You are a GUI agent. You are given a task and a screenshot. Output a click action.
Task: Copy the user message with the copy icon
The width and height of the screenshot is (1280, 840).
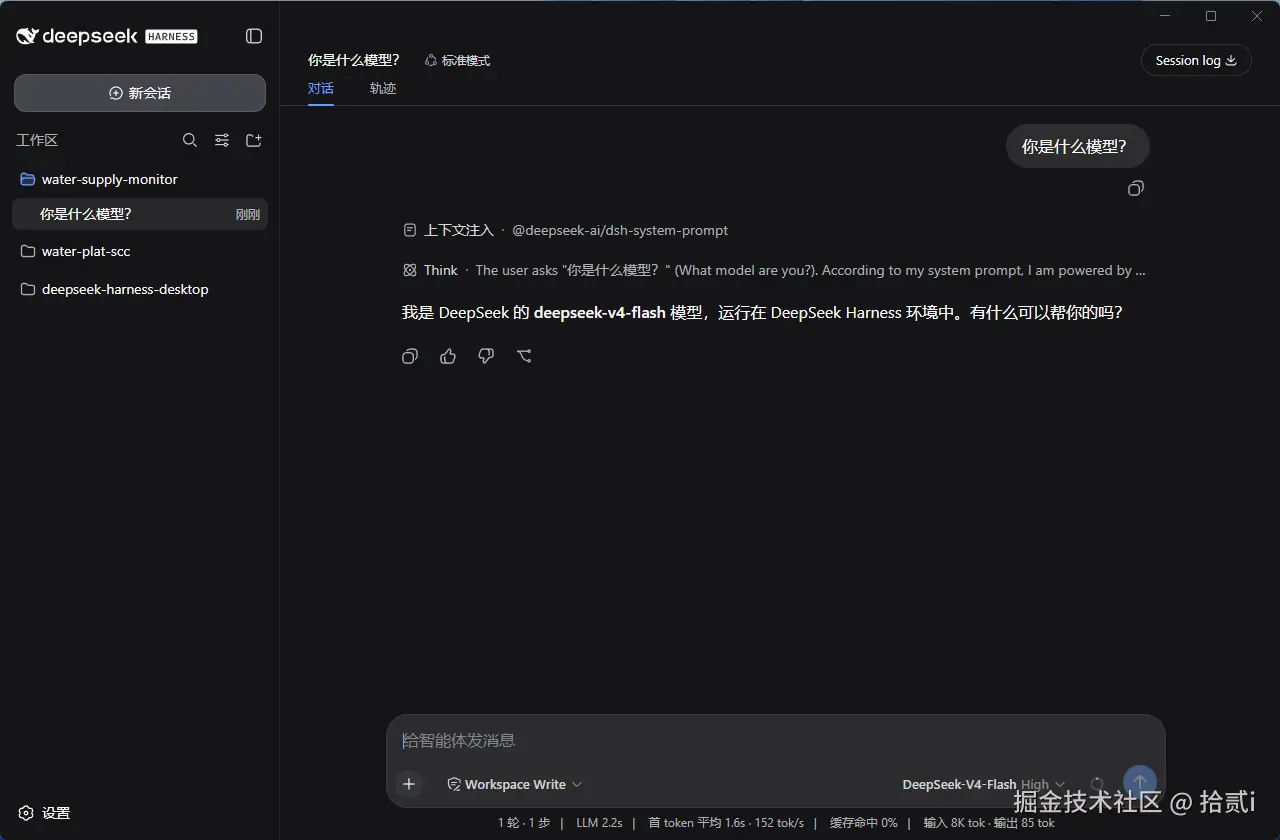click(x=1136, y=188)
